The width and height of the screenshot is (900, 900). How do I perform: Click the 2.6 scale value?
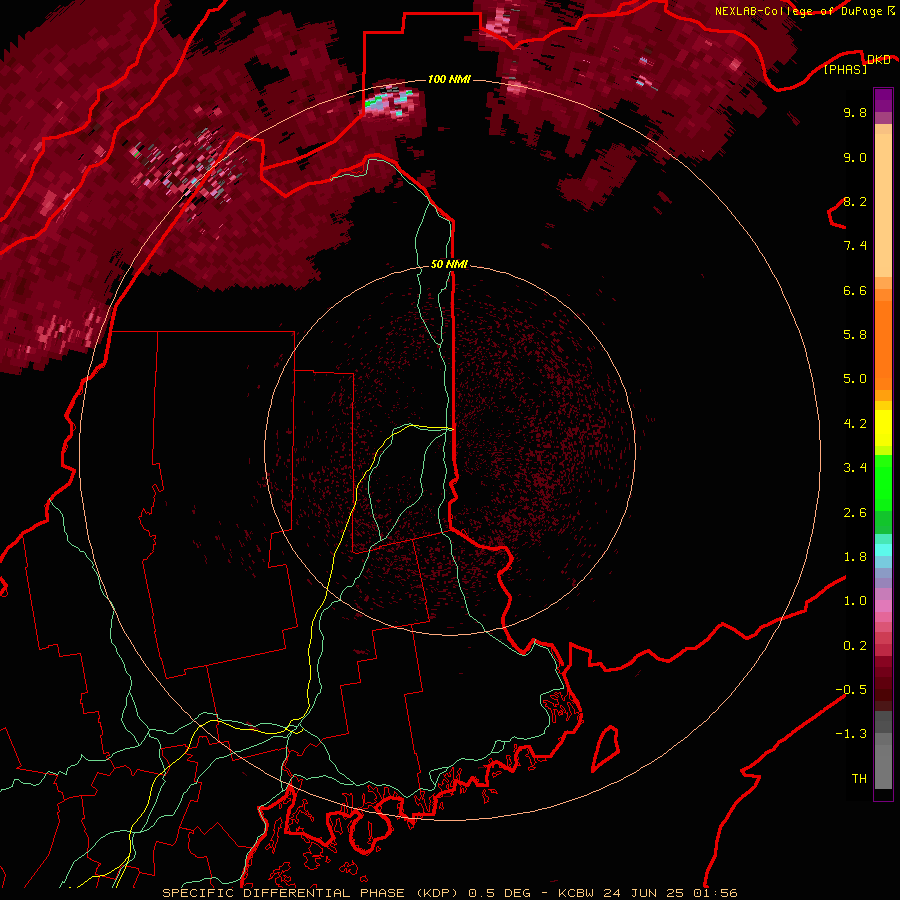tap(855, 513)
